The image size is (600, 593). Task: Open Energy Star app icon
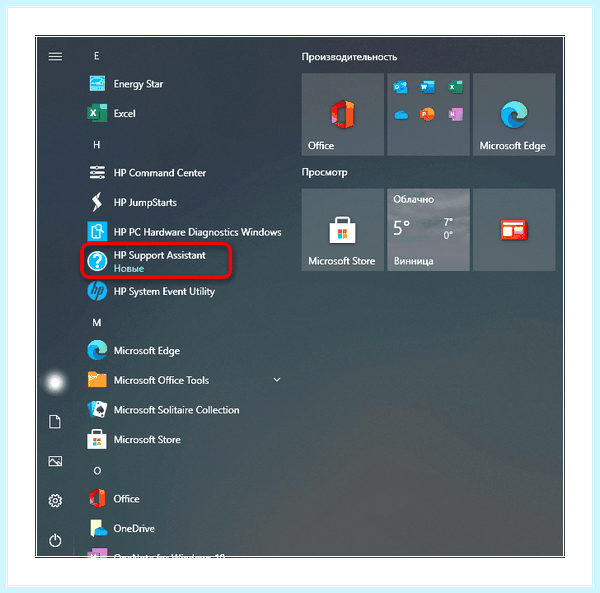97,84
